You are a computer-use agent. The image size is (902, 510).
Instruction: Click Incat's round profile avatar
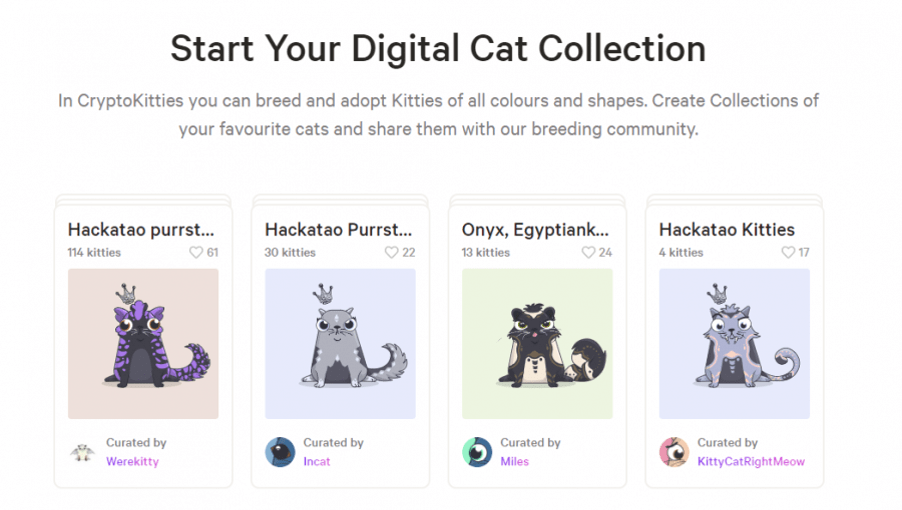point(280,452)
